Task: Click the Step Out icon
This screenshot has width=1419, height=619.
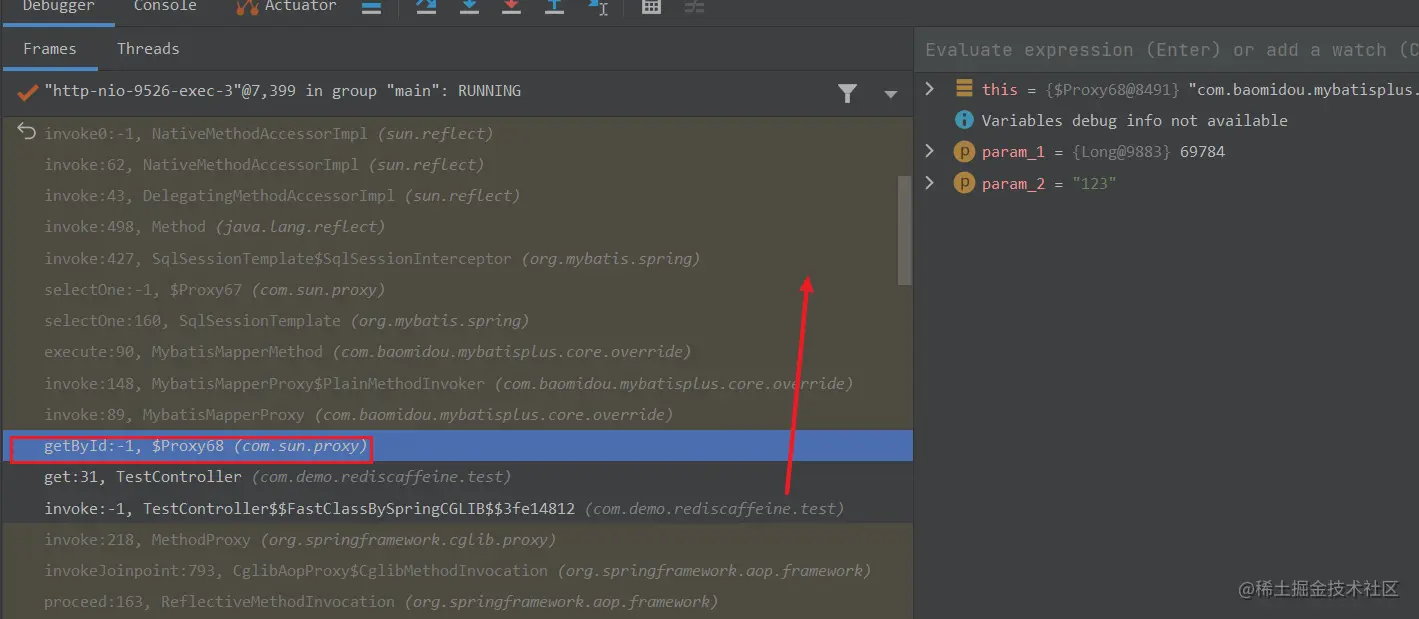Action: (x=554, y=7)
